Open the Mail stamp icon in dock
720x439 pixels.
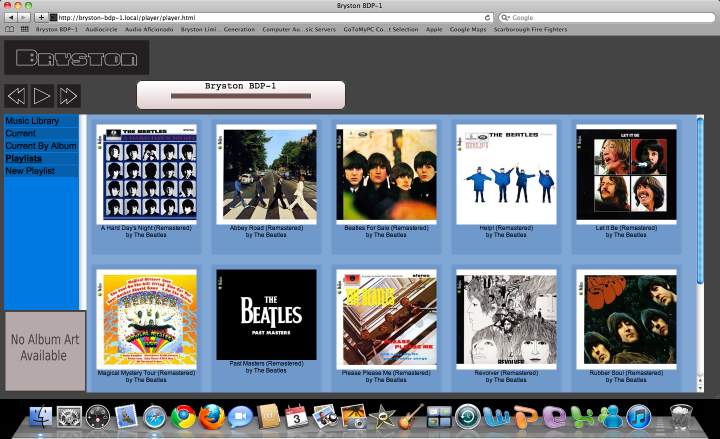coord(126,416)
